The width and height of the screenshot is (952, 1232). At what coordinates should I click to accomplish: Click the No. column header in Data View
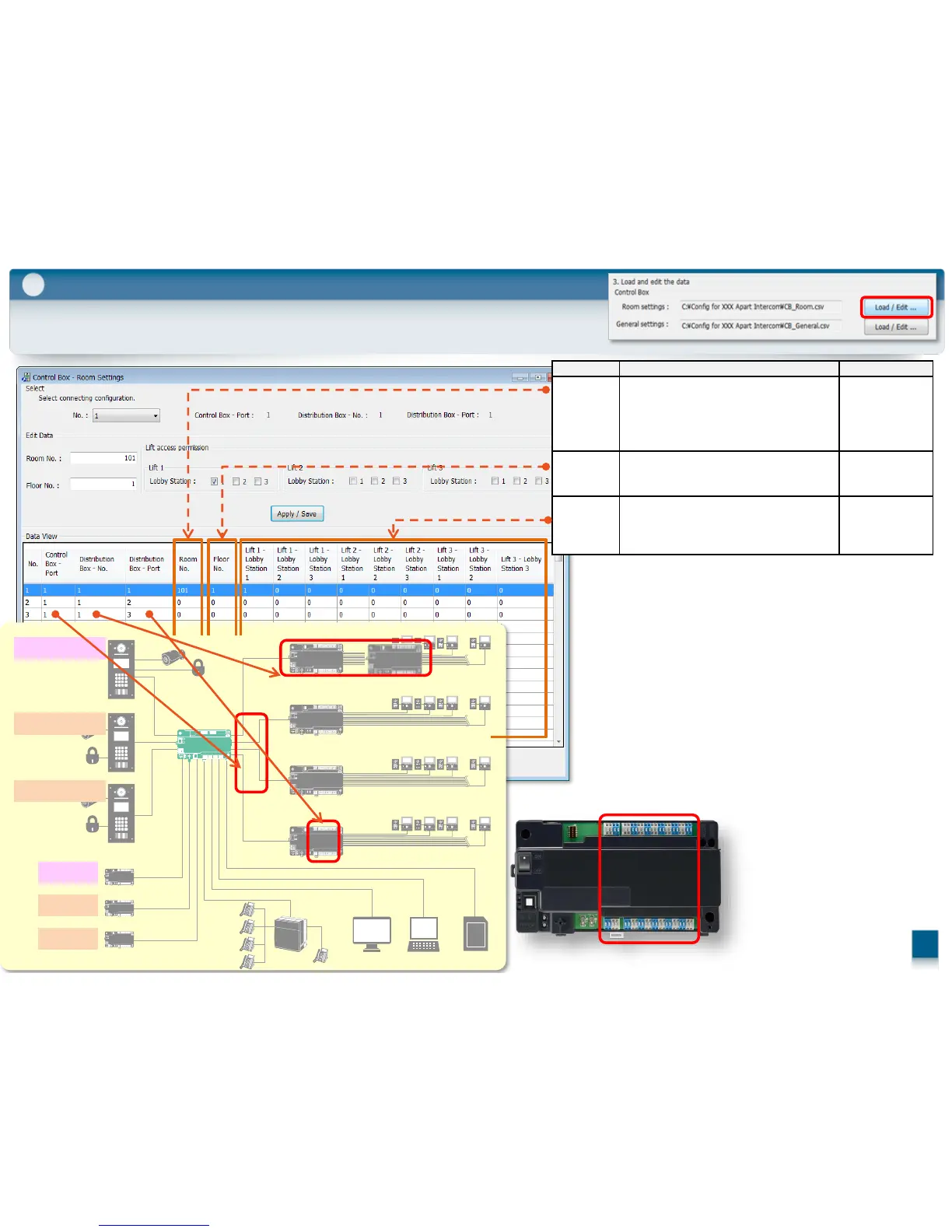(33, 564)
